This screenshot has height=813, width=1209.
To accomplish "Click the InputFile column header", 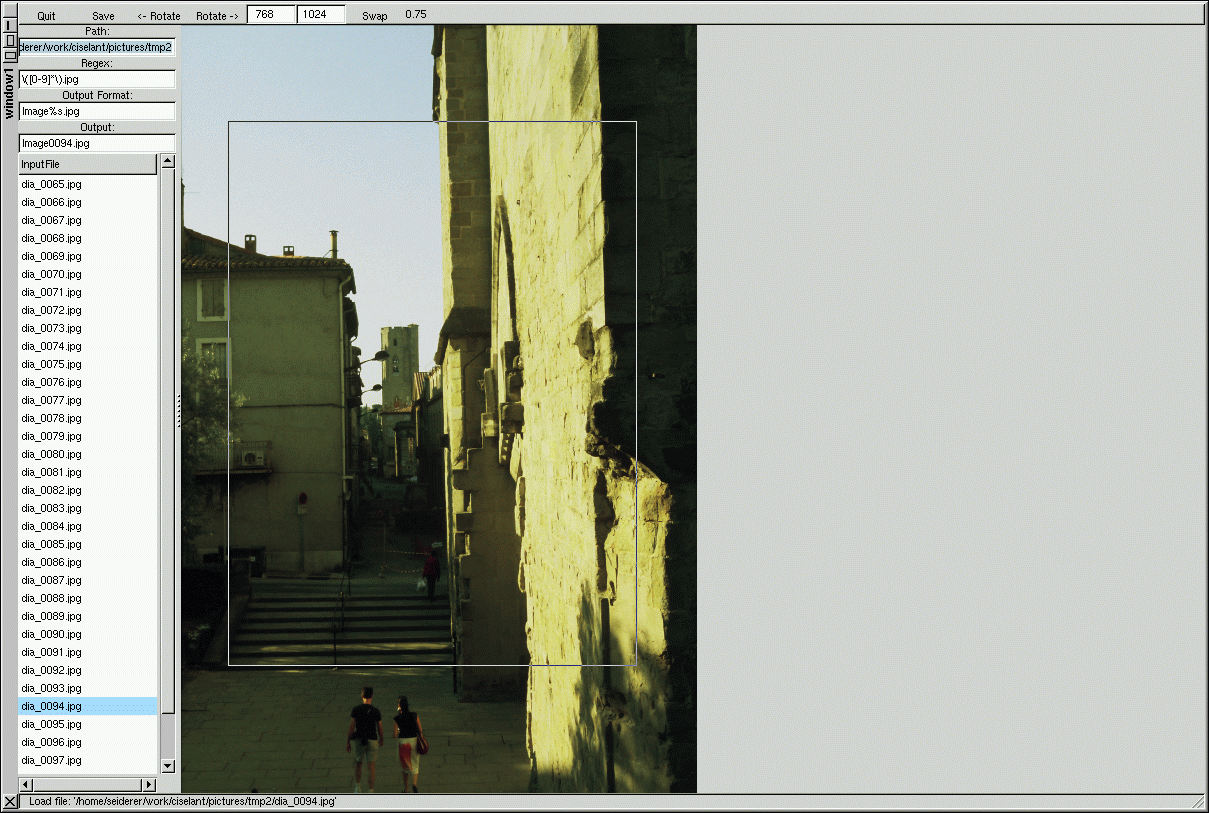I will [88, 164].
